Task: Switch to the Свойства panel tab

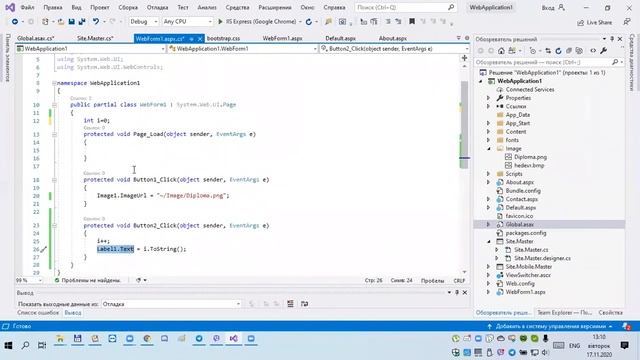Action: [610, 313]
